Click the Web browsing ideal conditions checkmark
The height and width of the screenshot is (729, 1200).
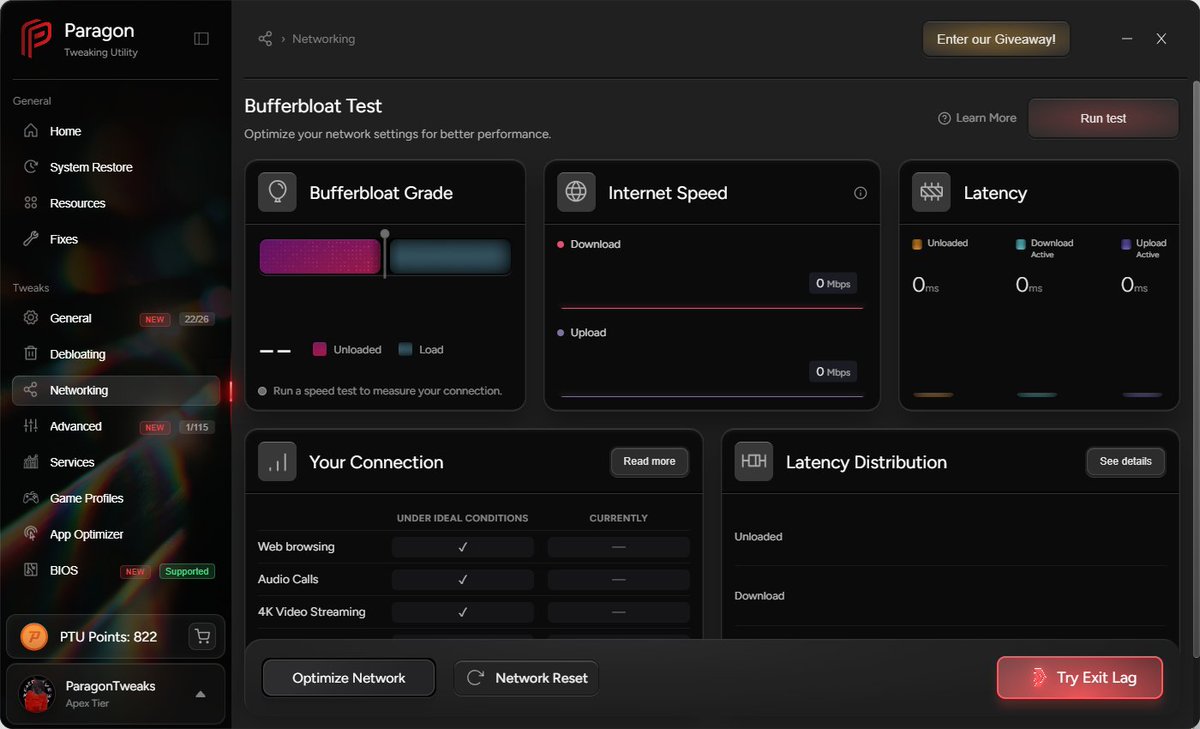[463, 547]
